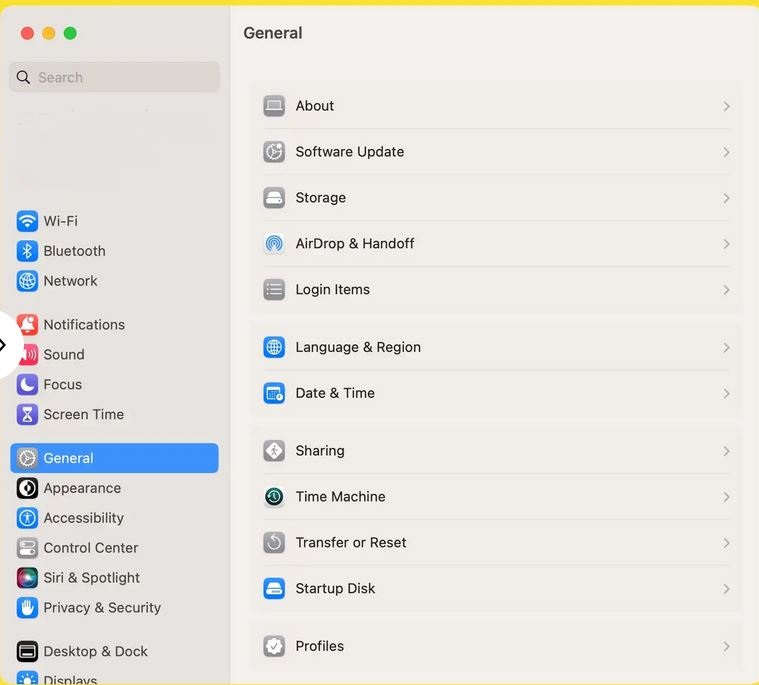Click the Language & Region globe icon
Viewport: 759px width, 685px height.
tap(274, 348)
